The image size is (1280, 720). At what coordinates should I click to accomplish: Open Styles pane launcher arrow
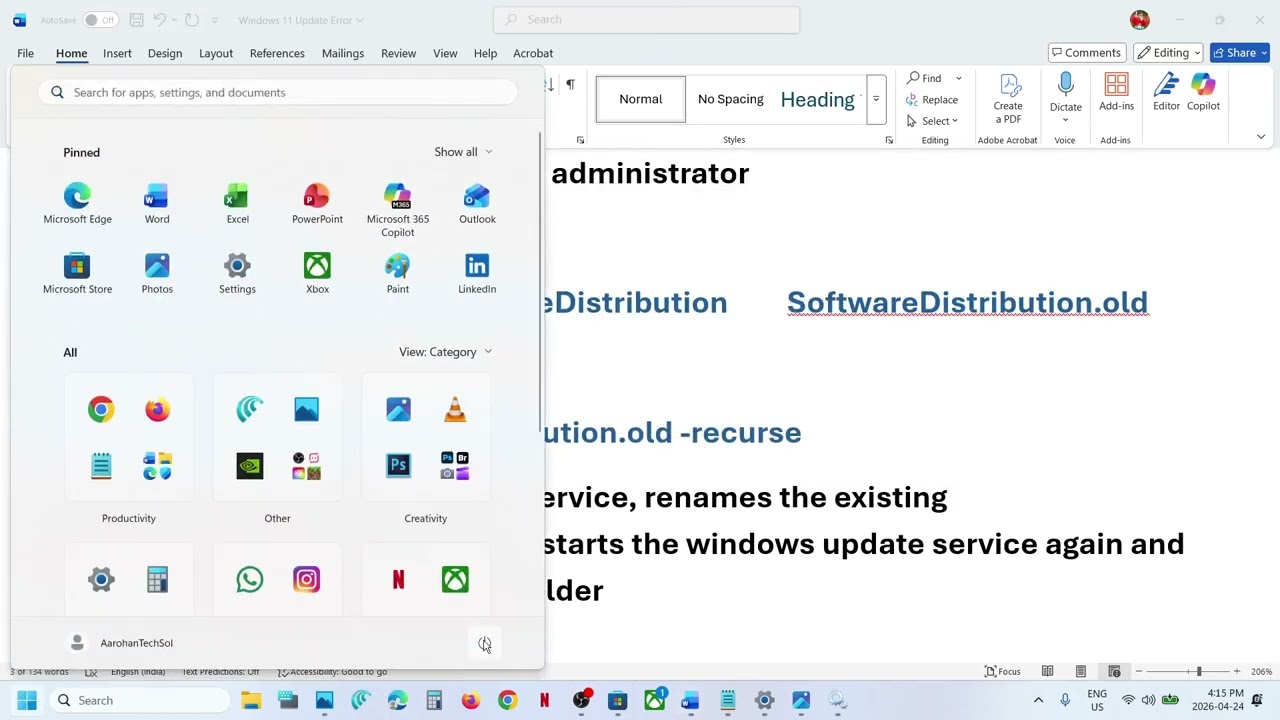pyautogui.click(x=889, y=140)
